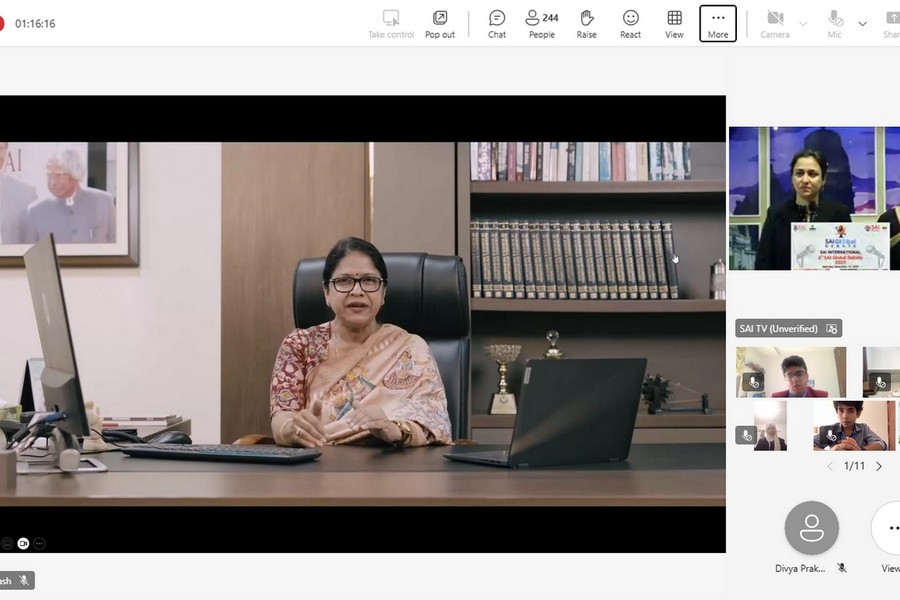The height and width of the screenshot is (600, 900).
Task: Click the camera icon in shared video
Action: coord(23,543)
